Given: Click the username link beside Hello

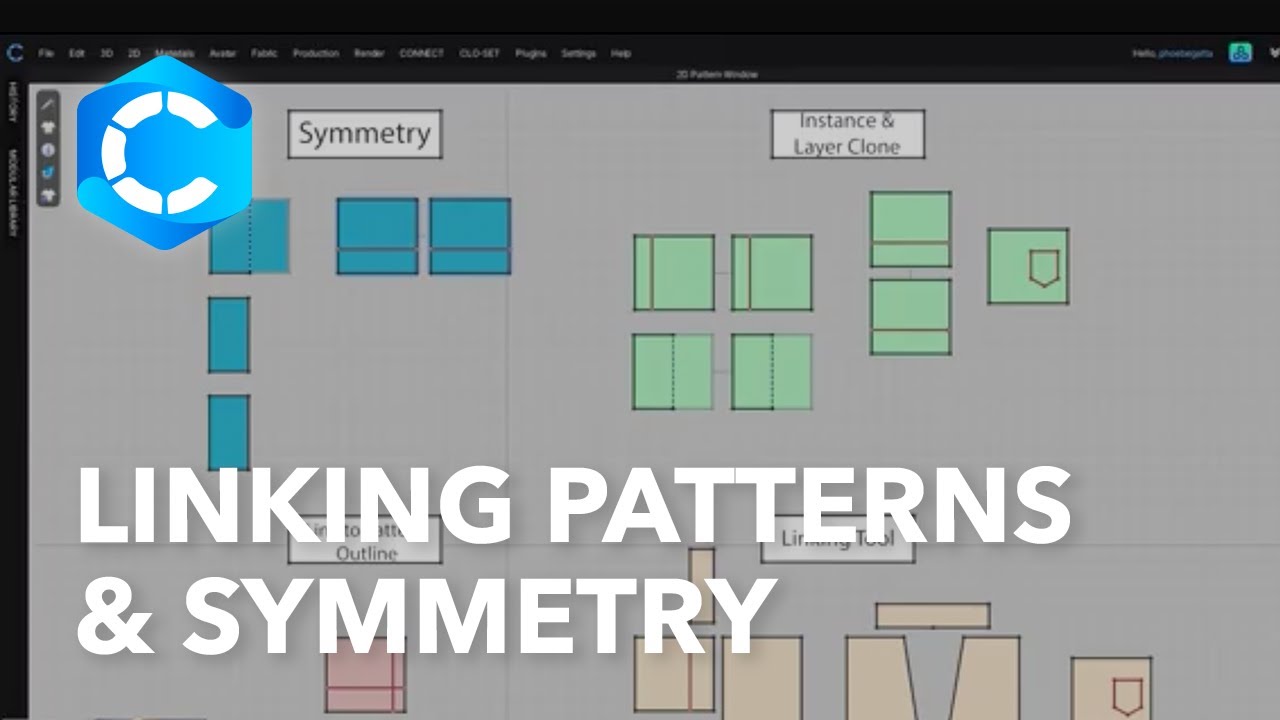Looking at the screenshot, I should tap(1186, 53).
